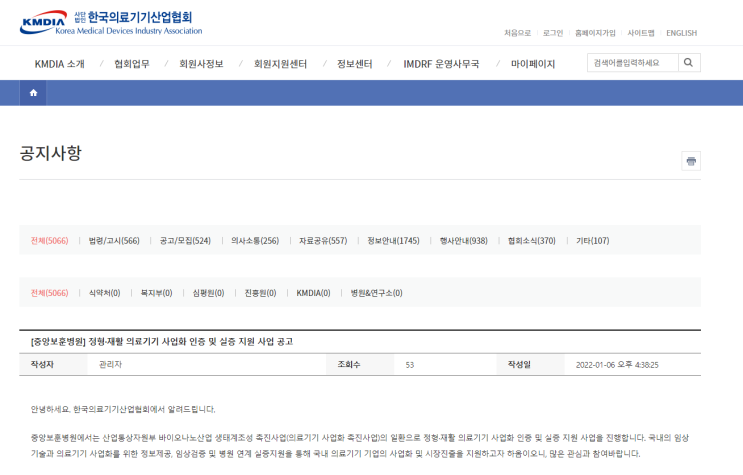Open the 협회업무 menu
Image resolution: width=743 pixels, height=475 pixels.
pyautogui.click(x=132, y=64)
